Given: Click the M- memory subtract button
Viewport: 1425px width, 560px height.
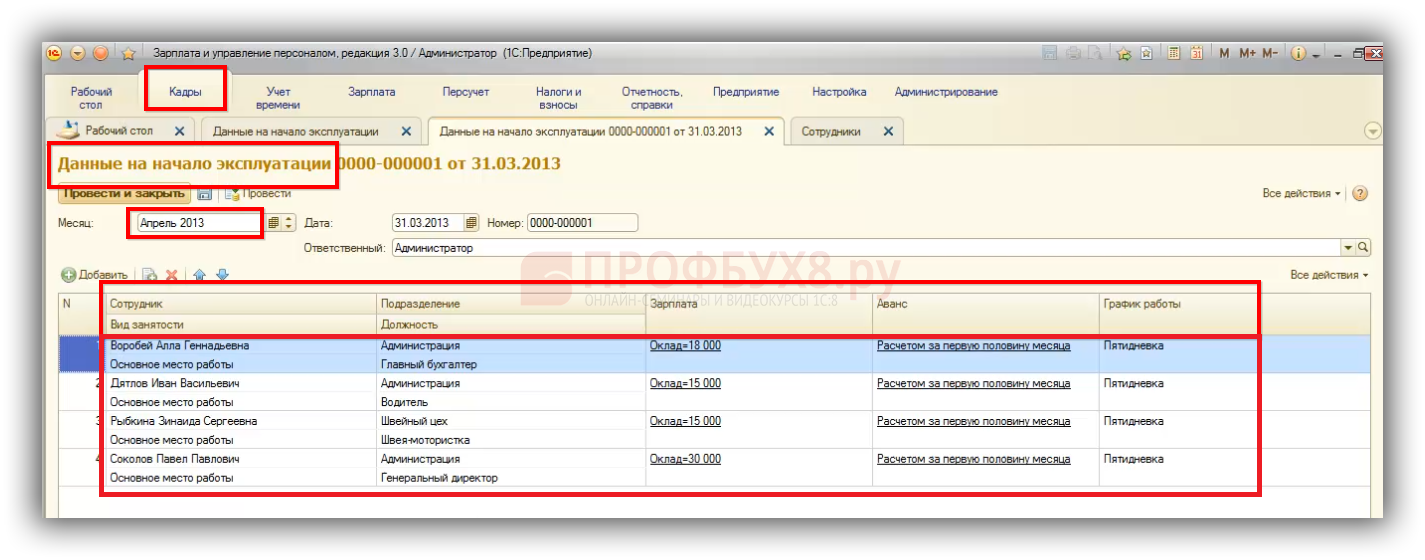Looking at the screenshot, I should [x=1269, y=53].
